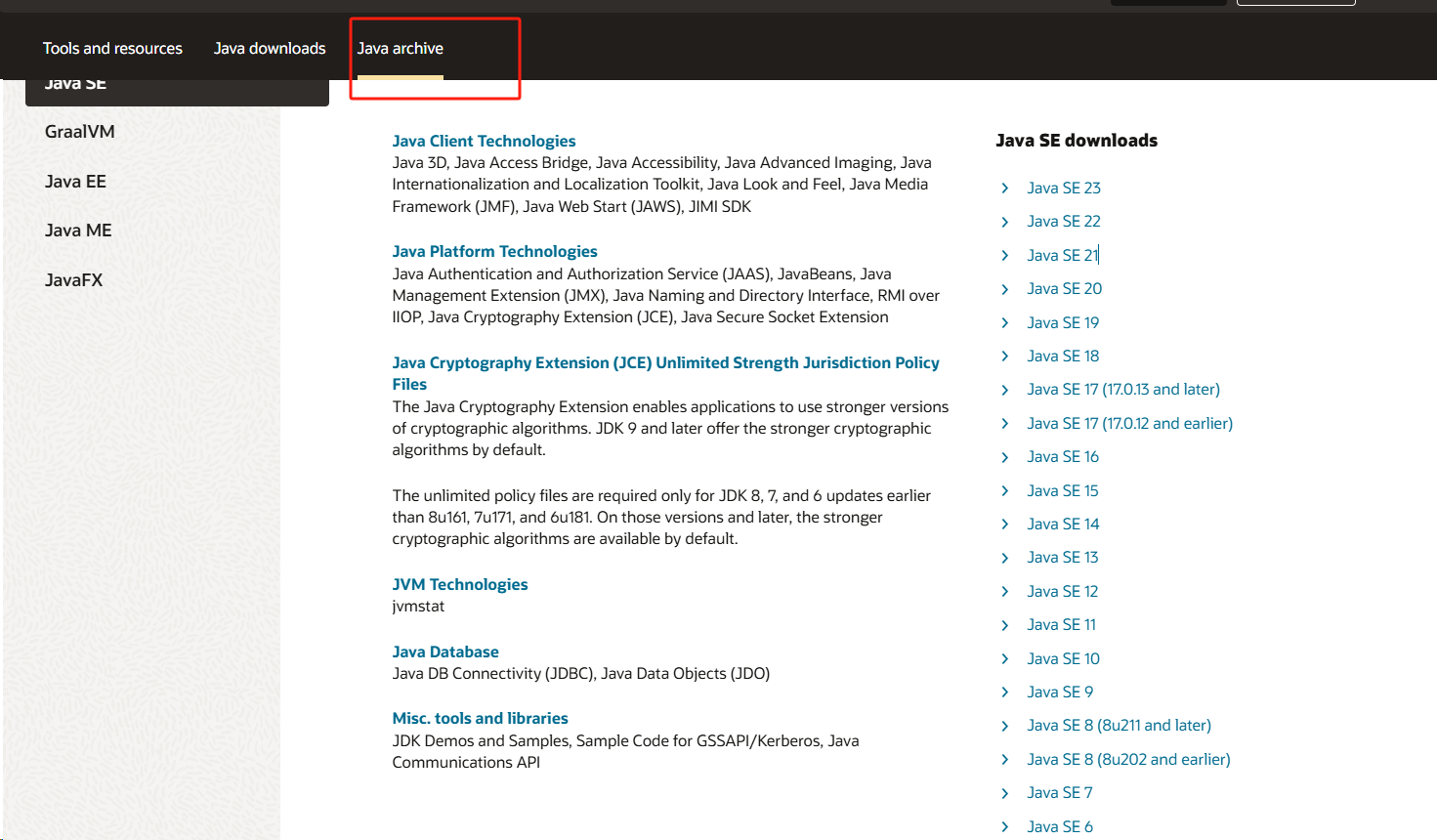Screen dimensions: 1437x840
Task: Click the chevron beside Java SE 16
Action: (x=1005, y=457)
